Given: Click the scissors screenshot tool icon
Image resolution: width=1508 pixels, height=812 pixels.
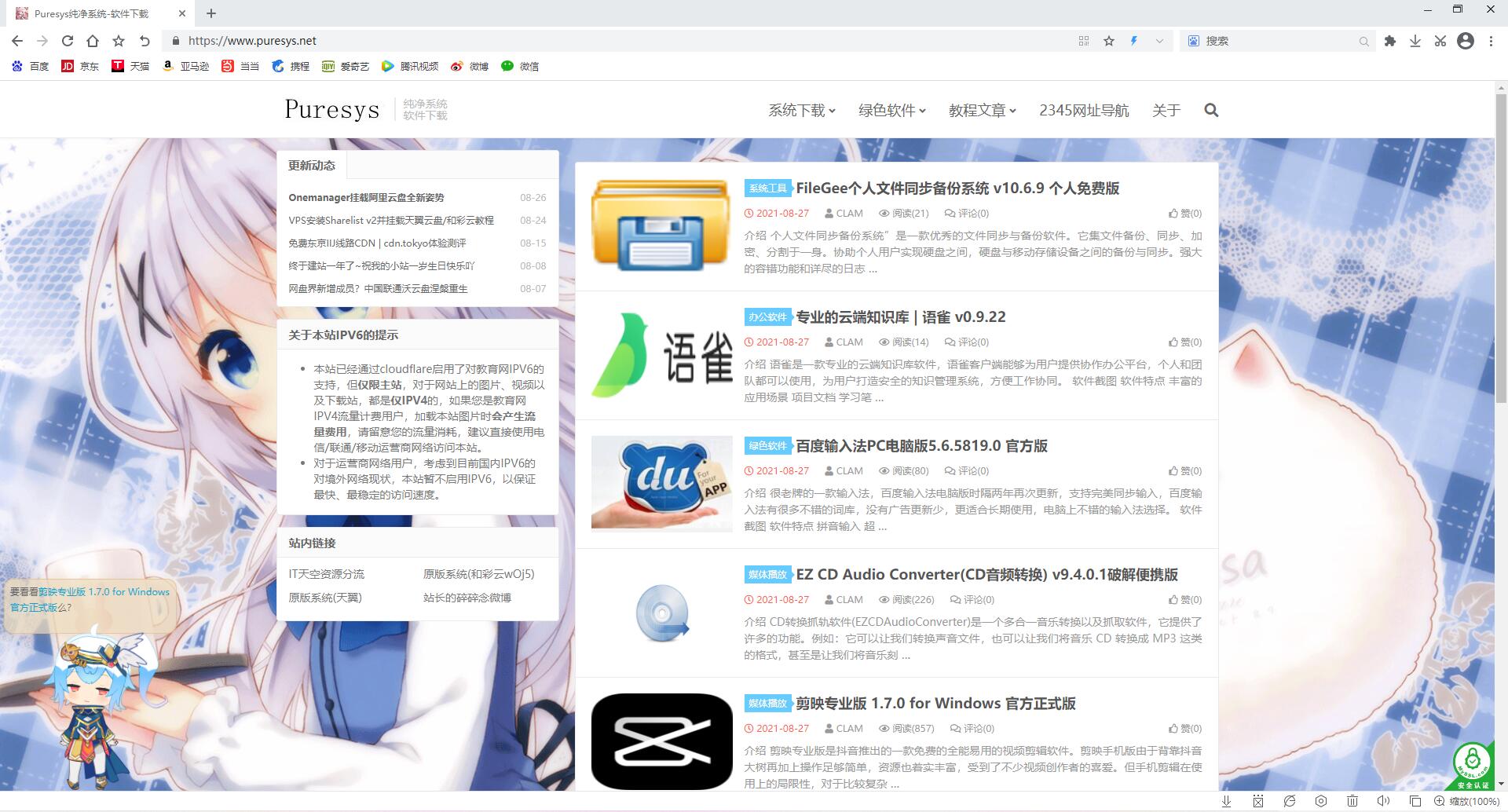Looking at the screenshot, I should (1440, 41).
